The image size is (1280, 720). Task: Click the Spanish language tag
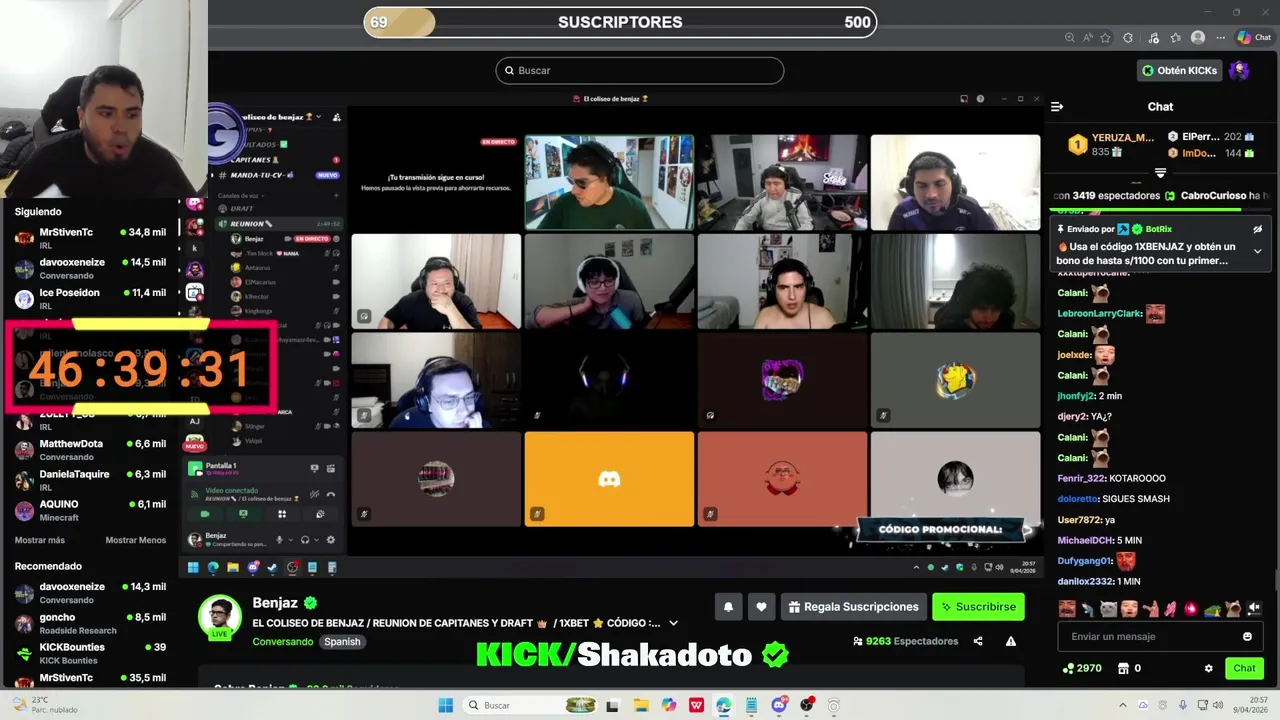pyautogui.click(x=342, y=642)
